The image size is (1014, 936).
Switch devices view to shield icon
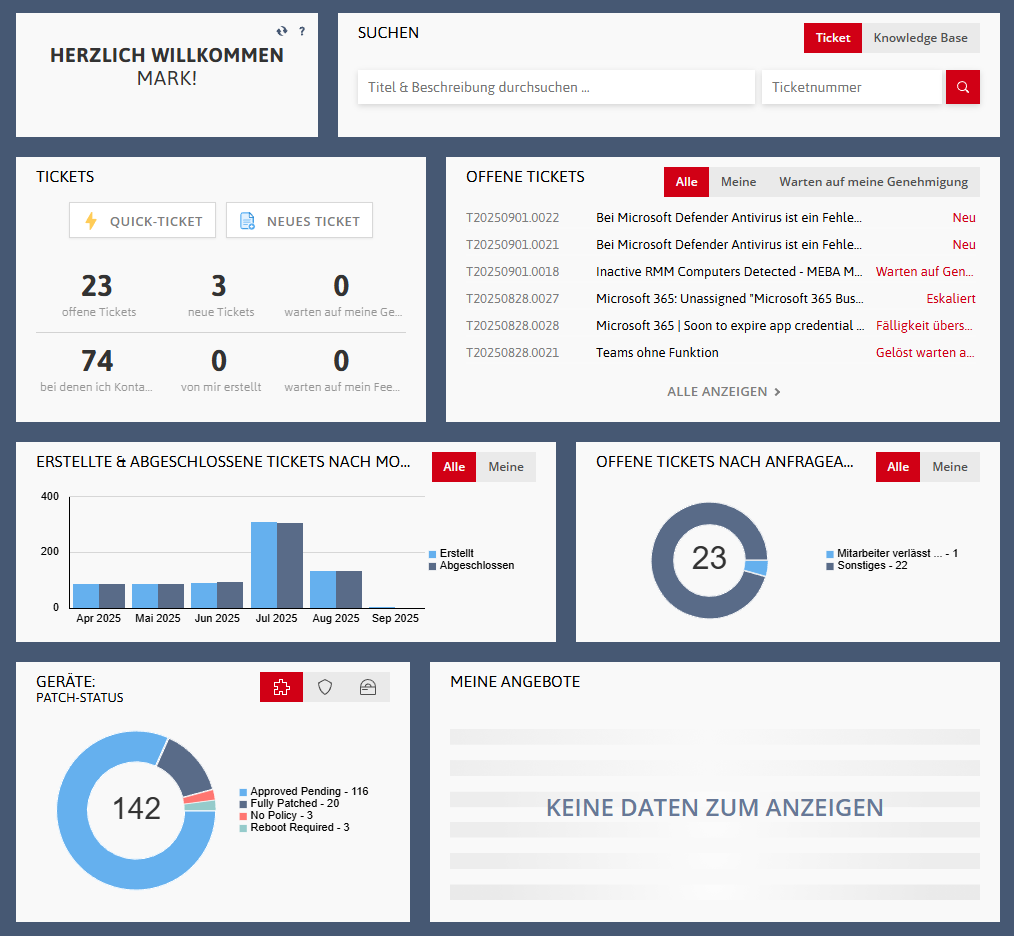(324, 687)
